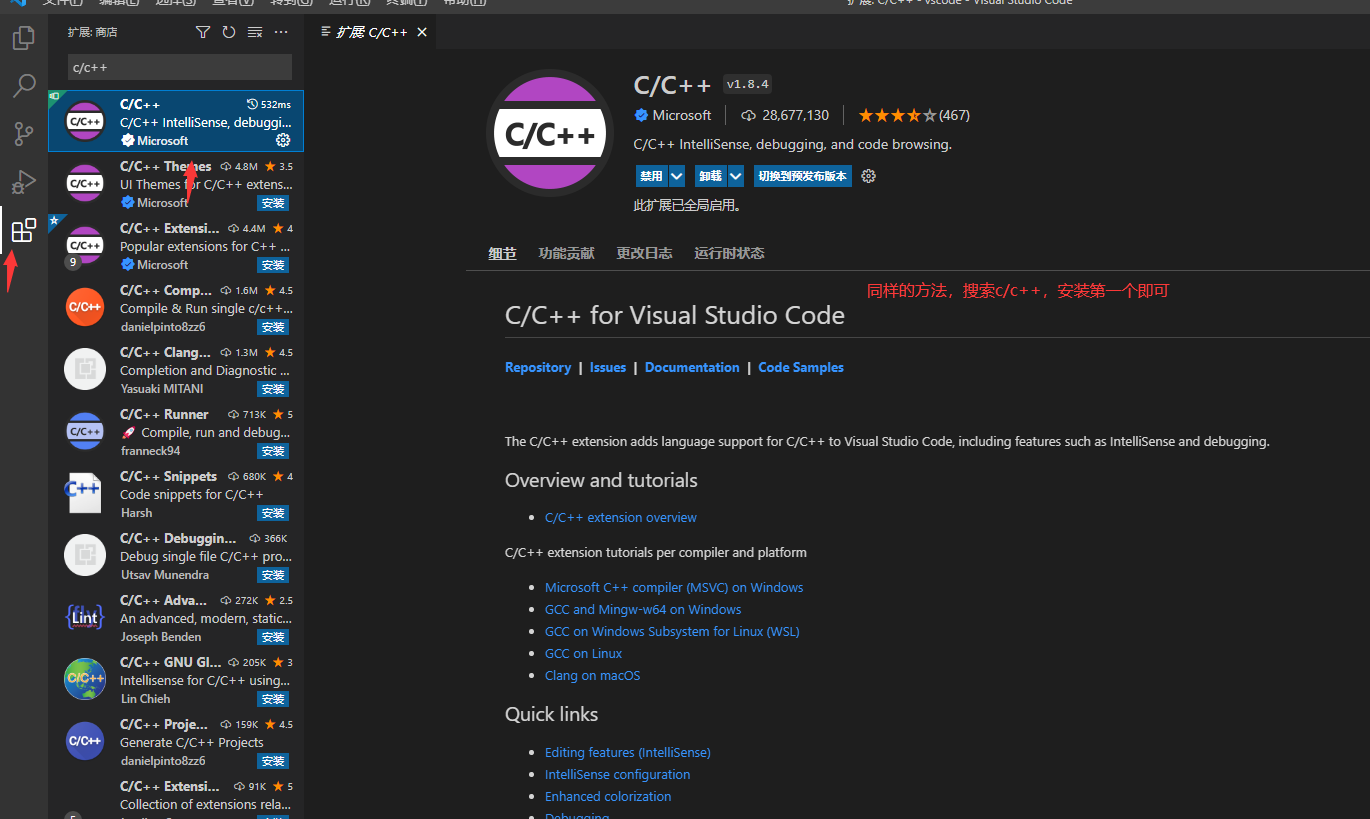Open the Code Samples link
1370x819 pixels.
pos(801,367)
